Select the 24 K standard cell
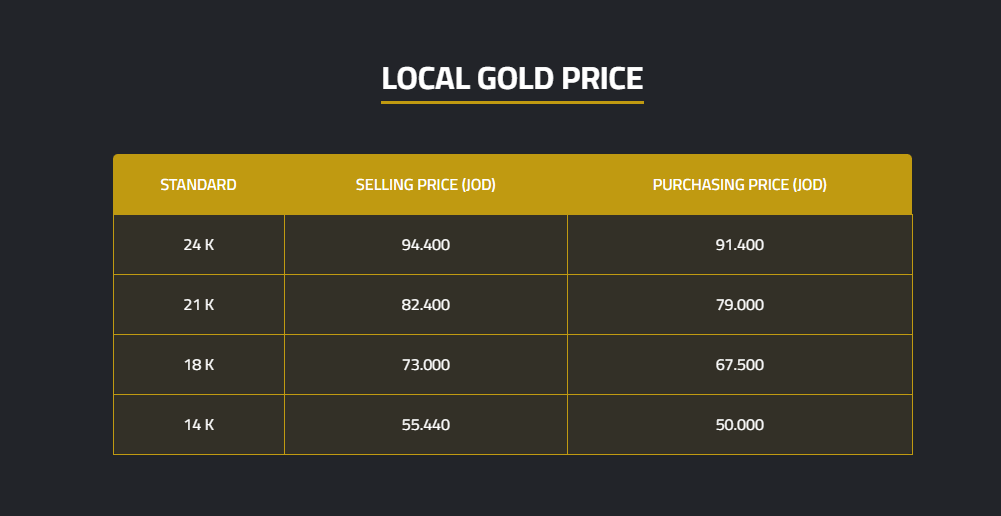The image size is (1001, 516). tap(198, 245)
